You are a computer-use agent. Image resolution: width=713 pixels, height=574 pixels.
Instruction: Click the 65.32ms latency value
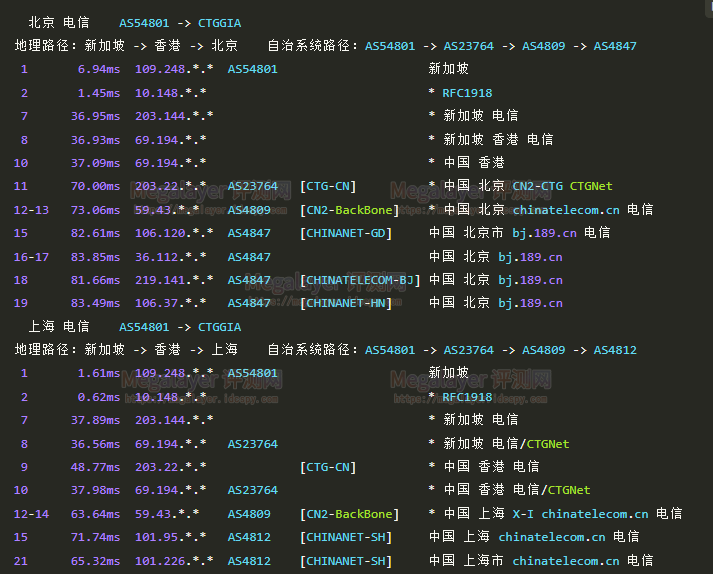(x=95, y=561)
